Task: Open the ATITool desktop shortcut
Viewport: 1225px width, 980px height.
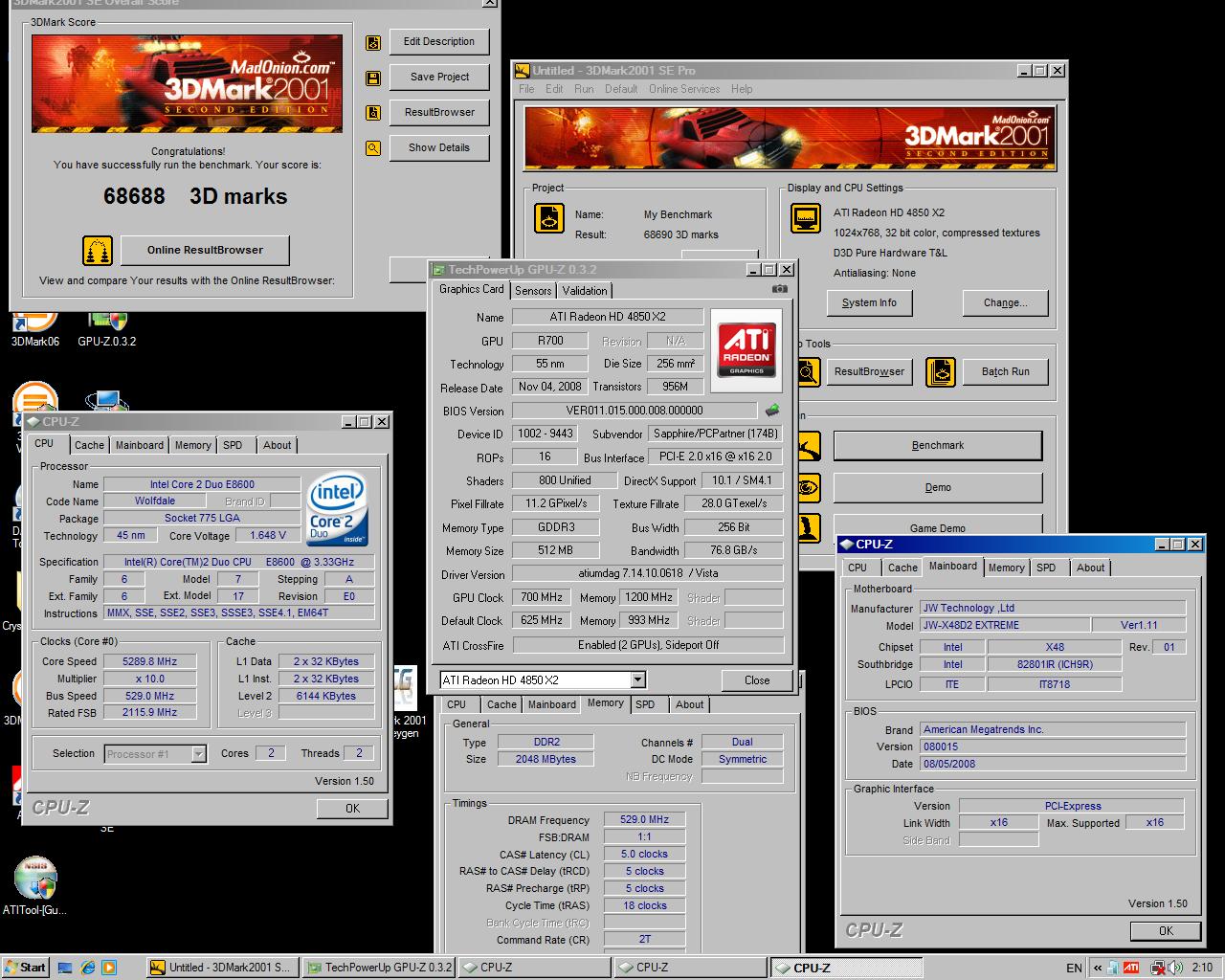Action: 34,885
